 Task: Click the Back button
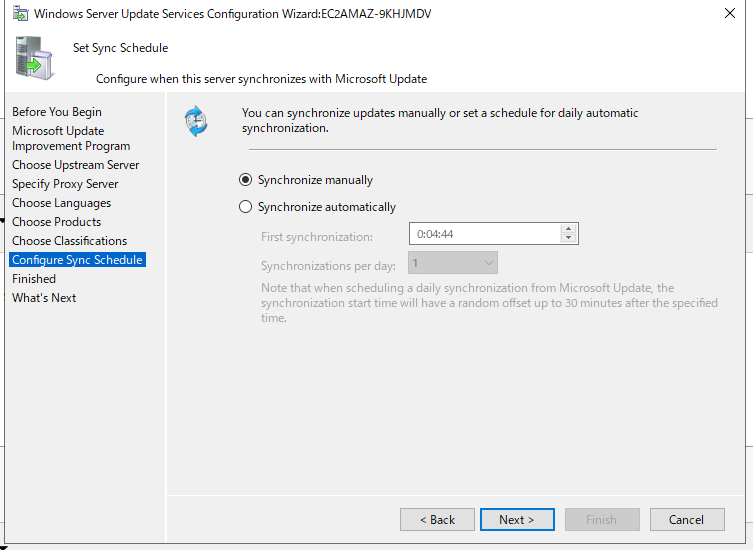(x=437, y=520)
